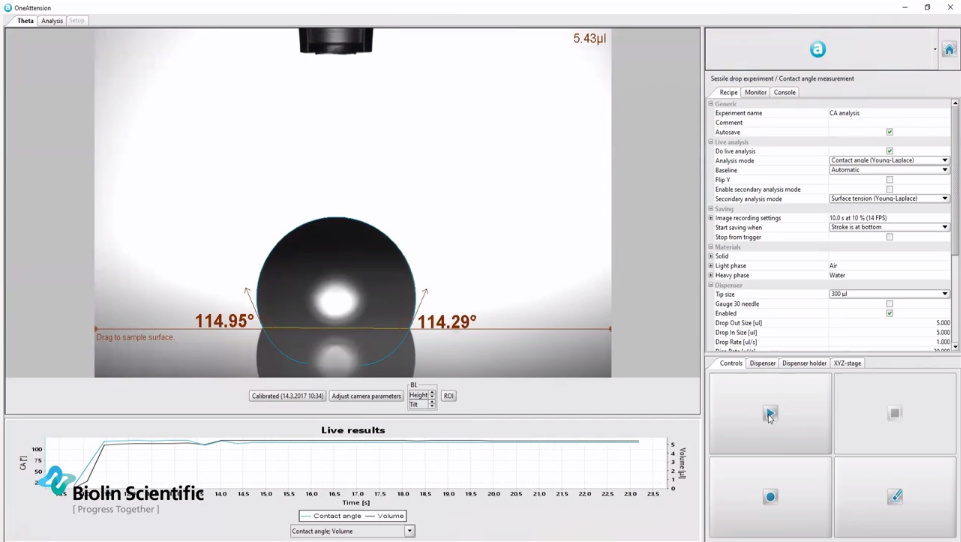Open the XYZ-stage tab
The width and height of the screenshot is (961, 542).
coord(847,363)
